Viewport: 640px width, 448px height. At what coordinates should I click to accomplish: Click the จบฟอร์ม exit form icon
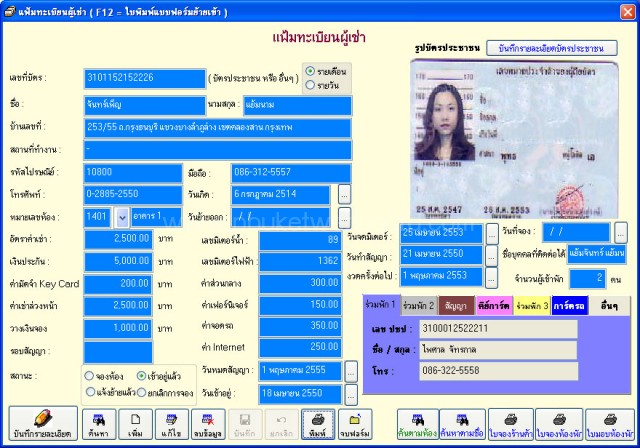click(355, 424)
